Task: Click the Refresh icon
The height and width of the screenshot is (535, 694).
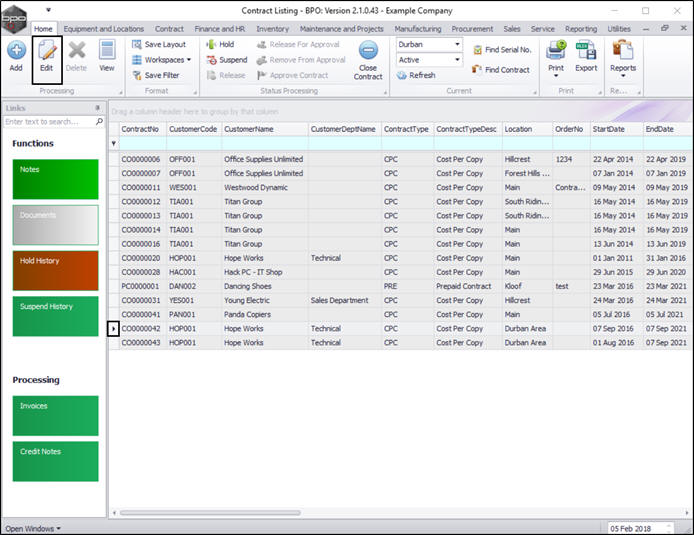Action: pyautogui.click(x=416, y=75)
